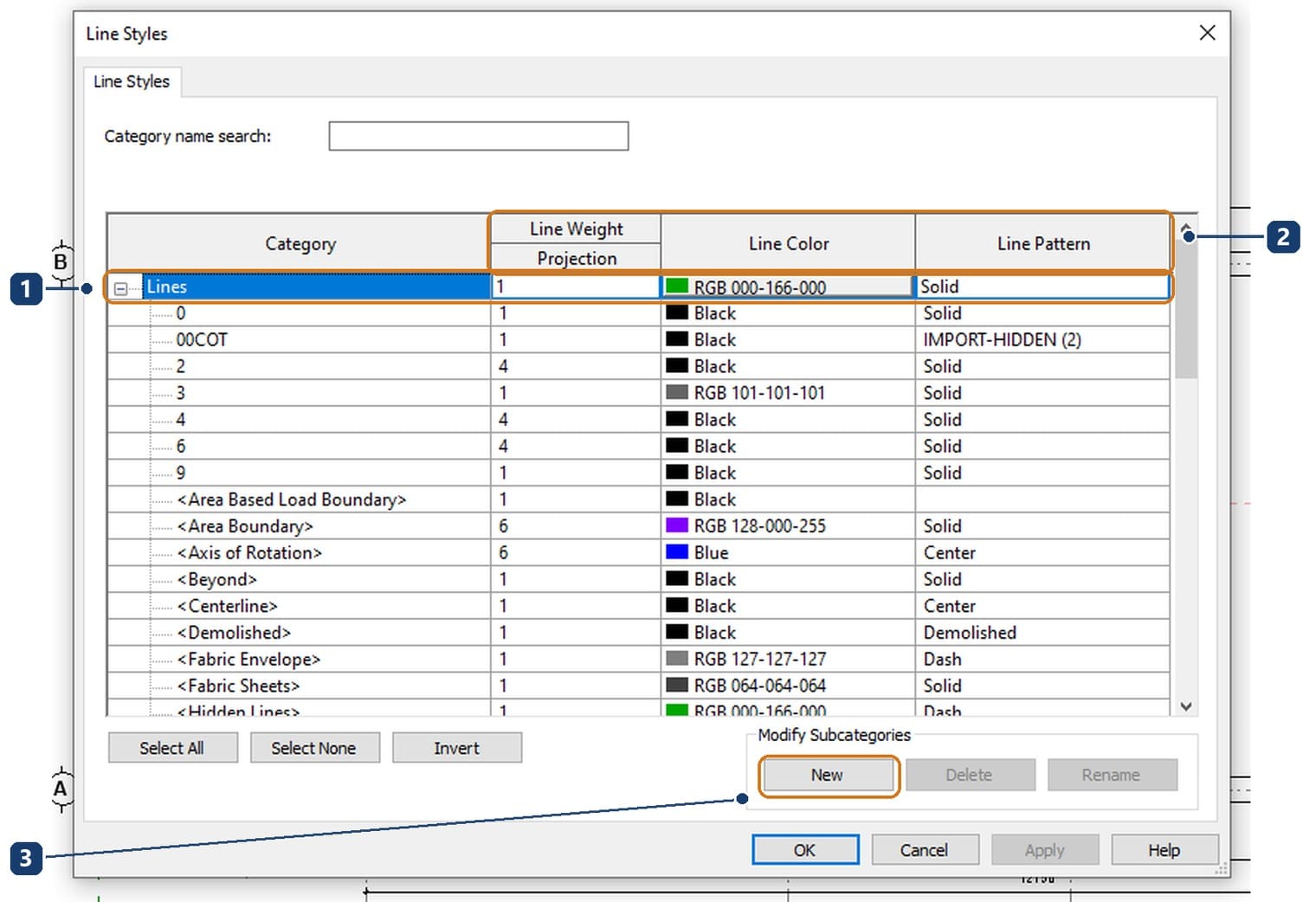Close the Line Styles dialog window
Image resolution: width=1316 pixels, height=902 pixels.
[1208, 33]
